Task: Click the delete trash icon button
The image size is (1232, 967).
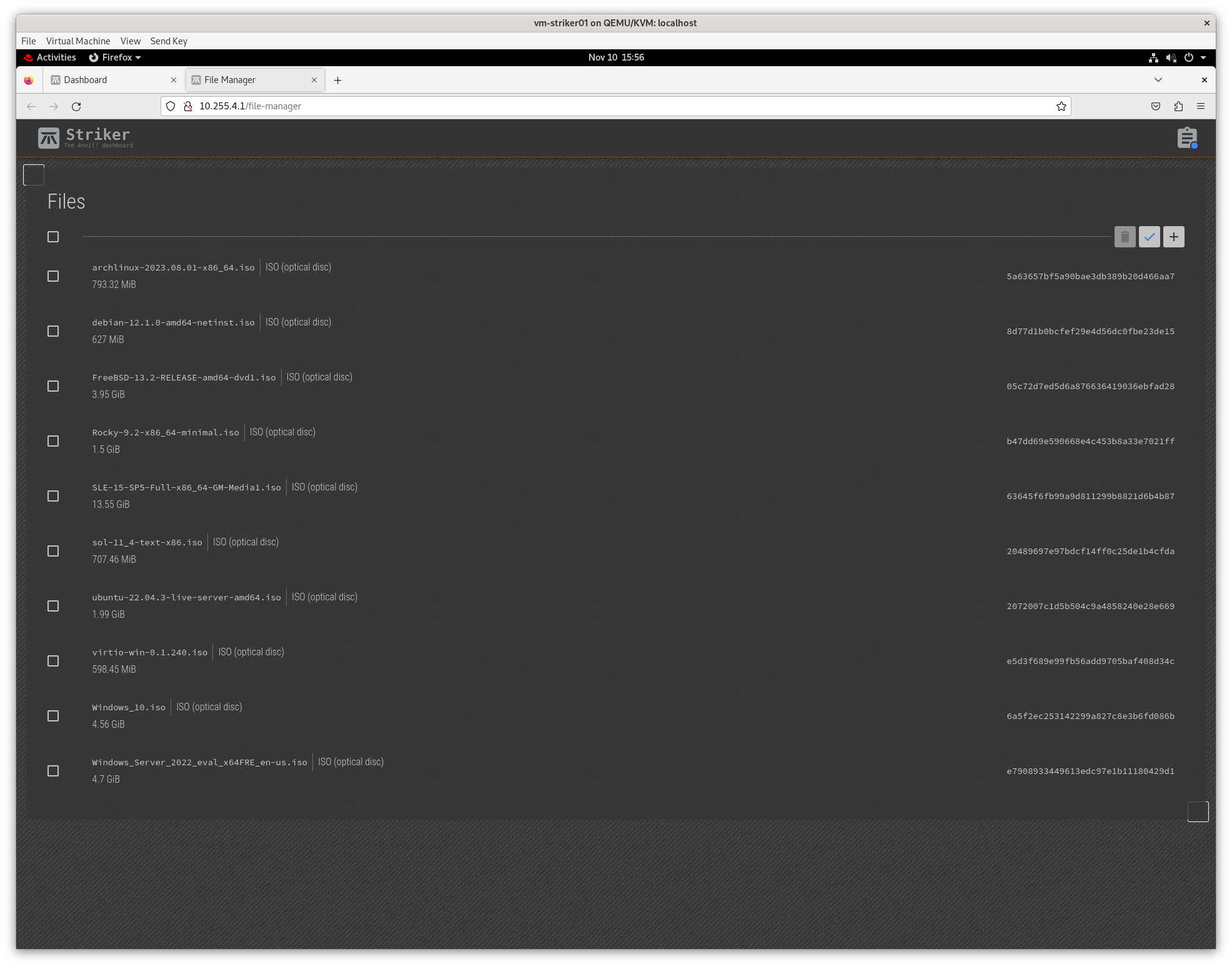Action: tap(1125, 237)
